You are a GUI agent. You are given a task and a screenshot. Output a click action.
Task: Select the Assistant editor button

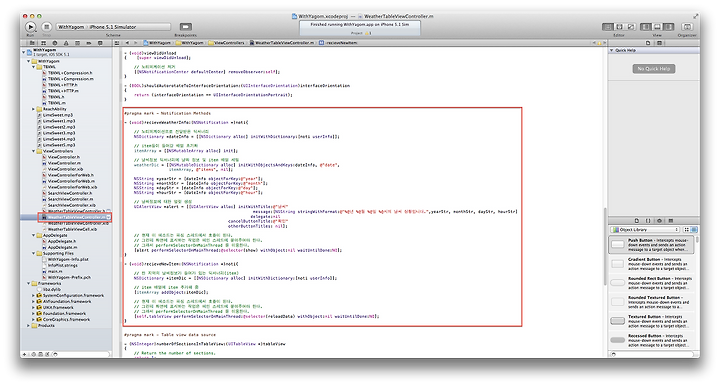coord(619,27)
